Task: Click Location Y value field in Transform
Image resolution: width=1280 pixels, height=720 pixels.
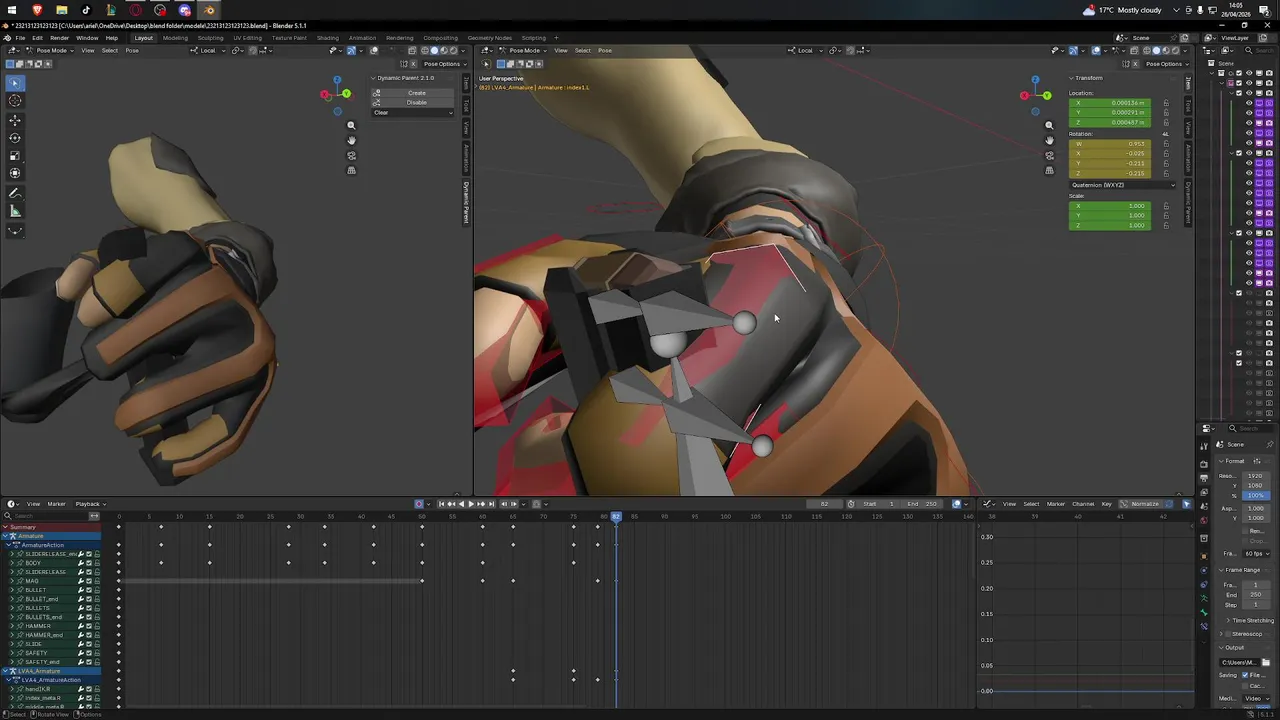Action: point(1110,113)
